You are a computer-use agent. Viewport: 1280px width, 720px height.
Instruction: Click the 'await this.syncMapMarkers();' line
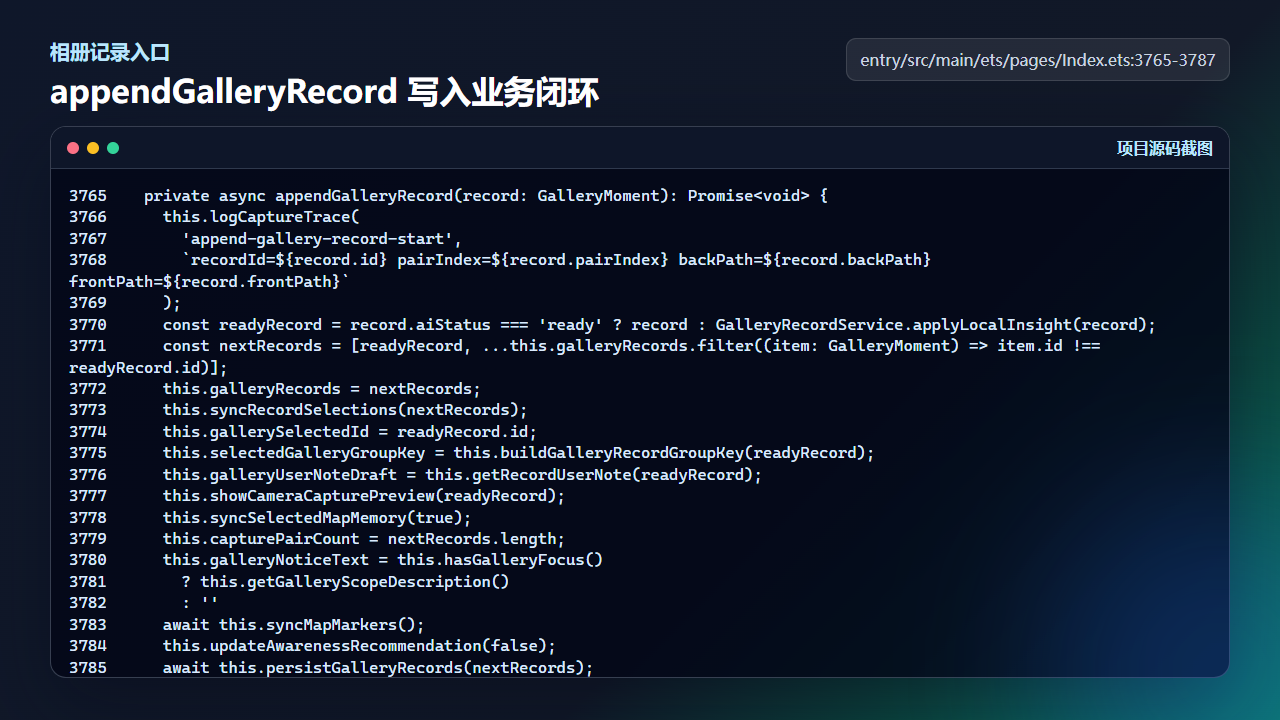[294, 625]
